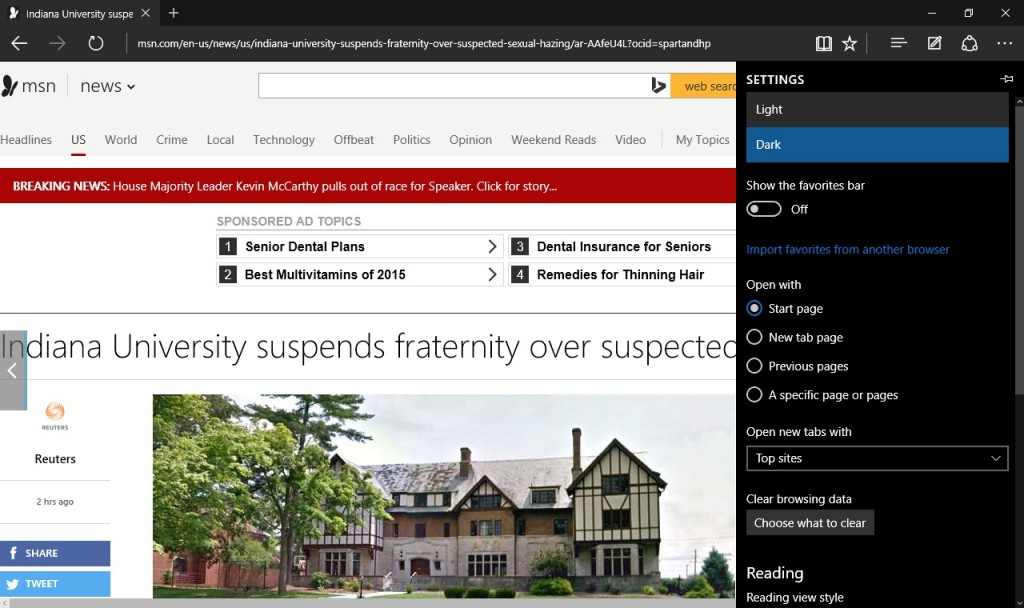Switch to the Politics news tab
Screen dimensions: 1024x608
(x=411, y=140)
